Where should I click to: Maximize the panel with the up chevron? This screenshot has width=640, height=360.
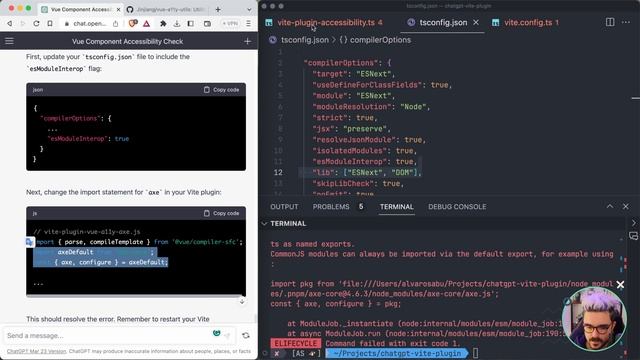610,207
